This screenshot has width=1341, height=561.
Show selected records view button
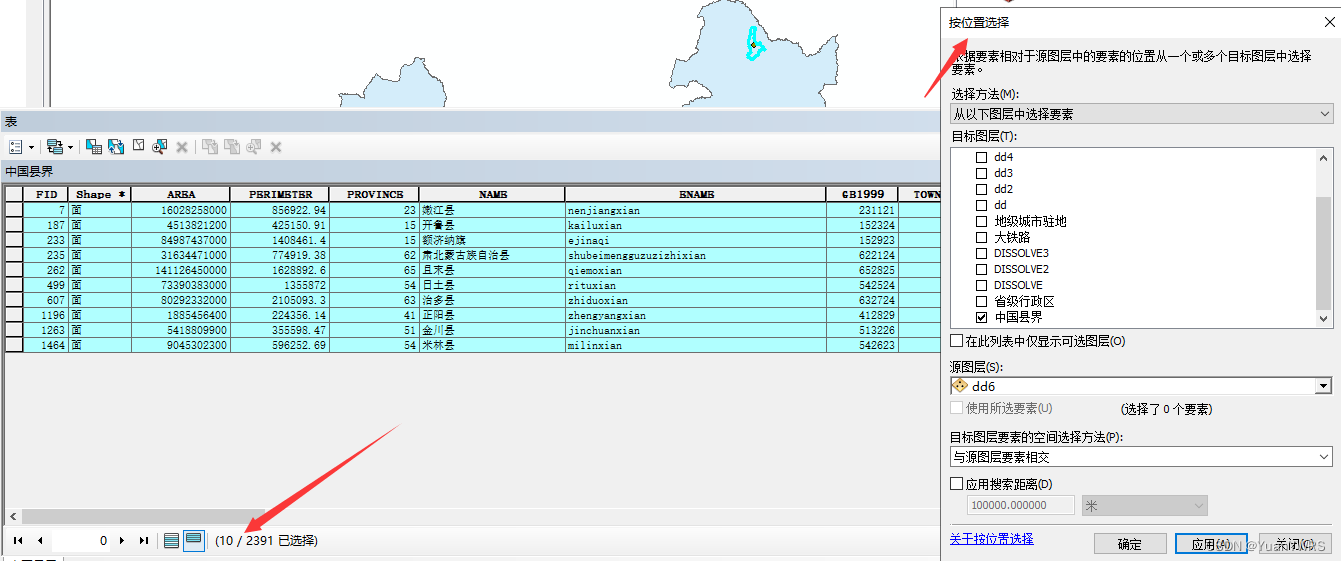tap(193, 540)
